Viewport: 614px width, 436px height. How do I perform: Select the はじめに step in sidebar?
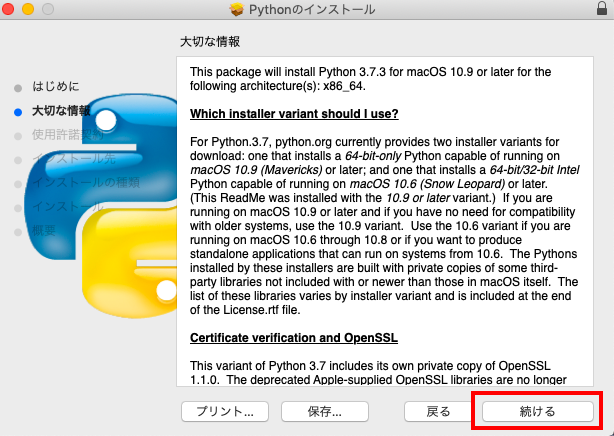[x=56, y=86]
